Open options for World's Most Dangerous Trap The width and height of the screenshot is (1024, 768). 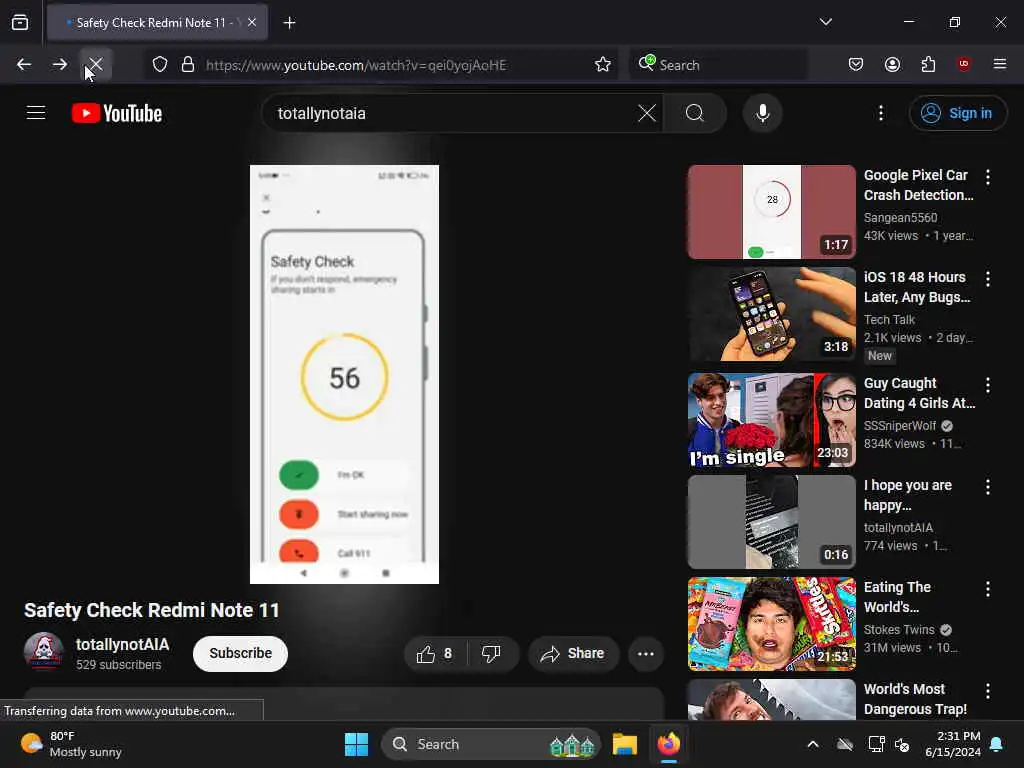pyautogui.click(x=988, y=691)
